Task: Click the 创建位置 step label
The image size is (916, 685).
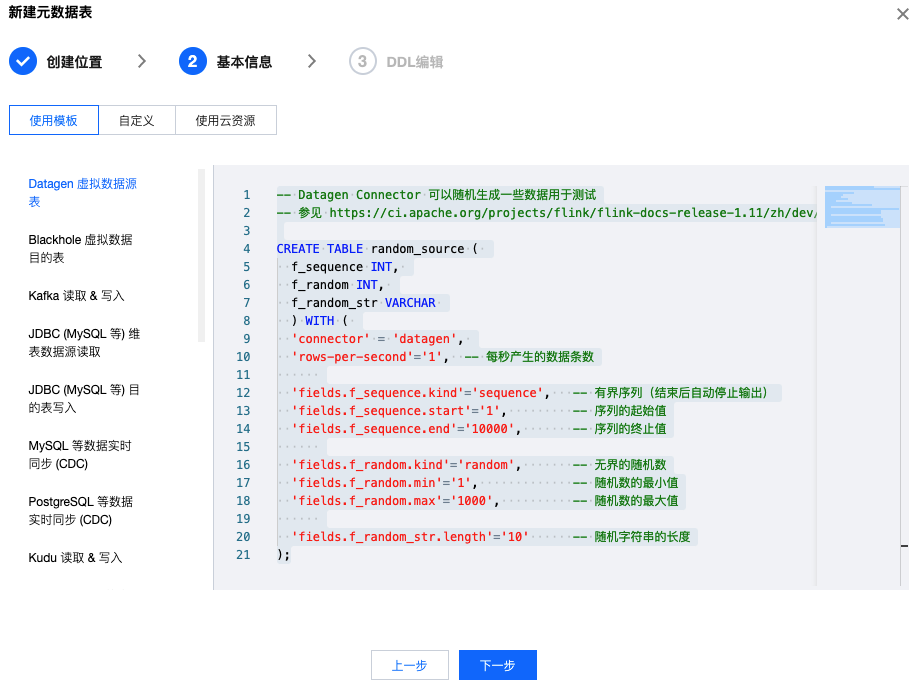Action: [74, 62]
